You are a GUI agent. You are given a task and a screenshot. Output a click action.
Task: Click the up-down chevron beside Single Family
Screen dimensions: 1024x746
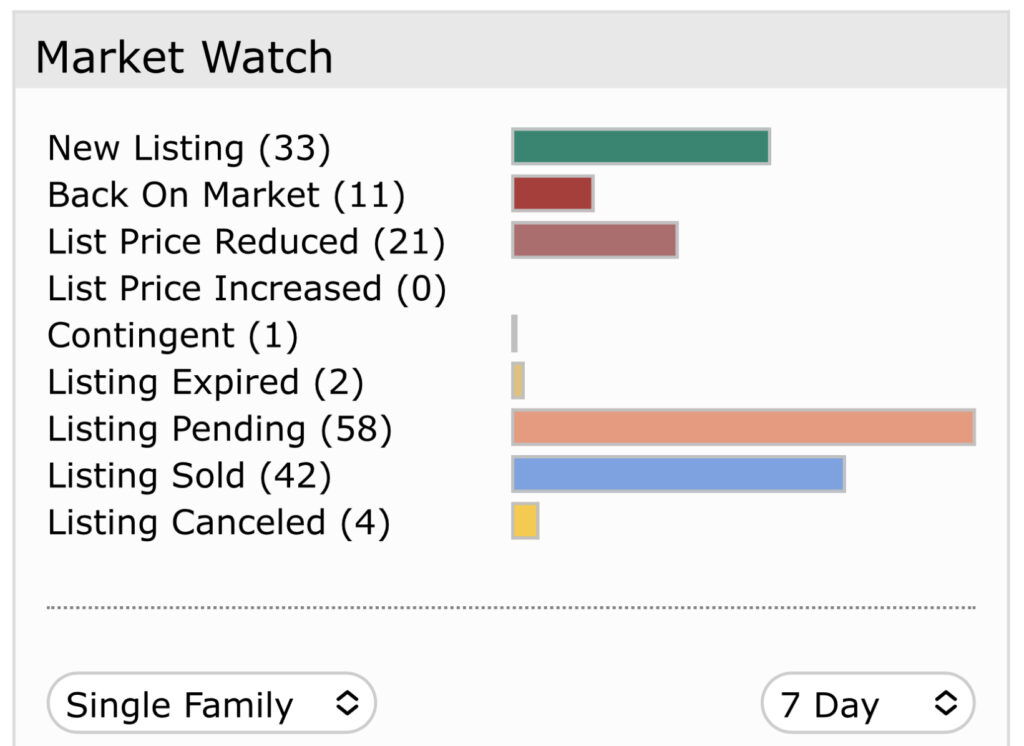click(347, 704)
